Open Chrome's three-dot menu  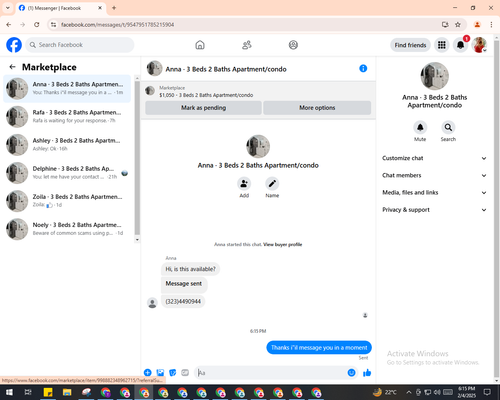[x=491, y=25]
